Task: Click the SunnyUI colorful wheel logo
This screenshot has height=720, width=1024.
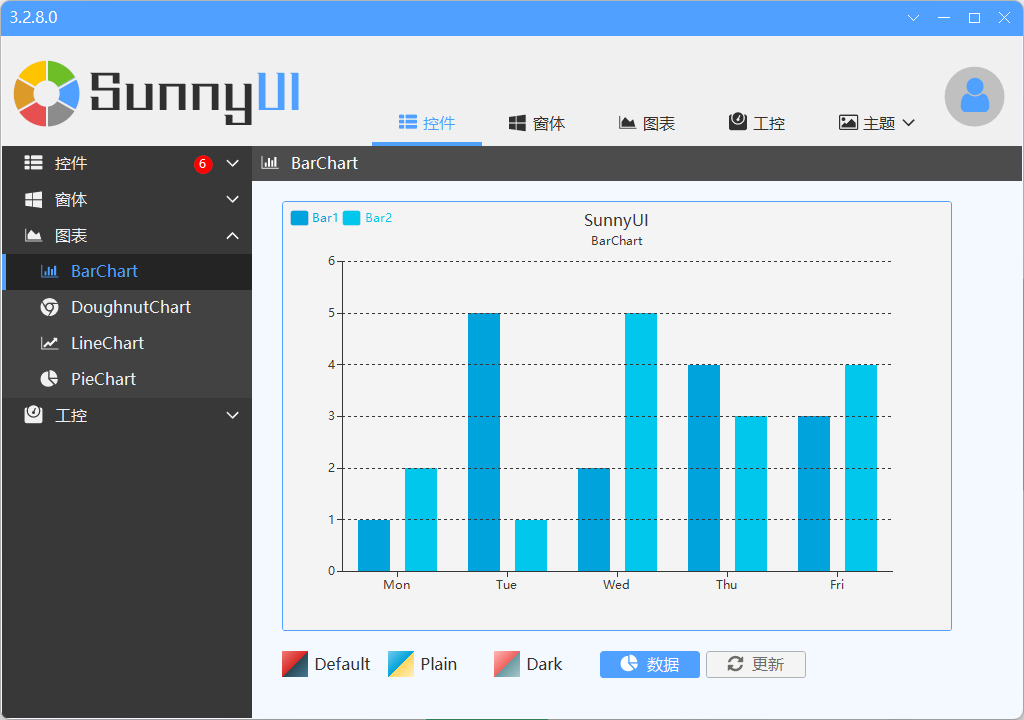Action: (47, 93)
